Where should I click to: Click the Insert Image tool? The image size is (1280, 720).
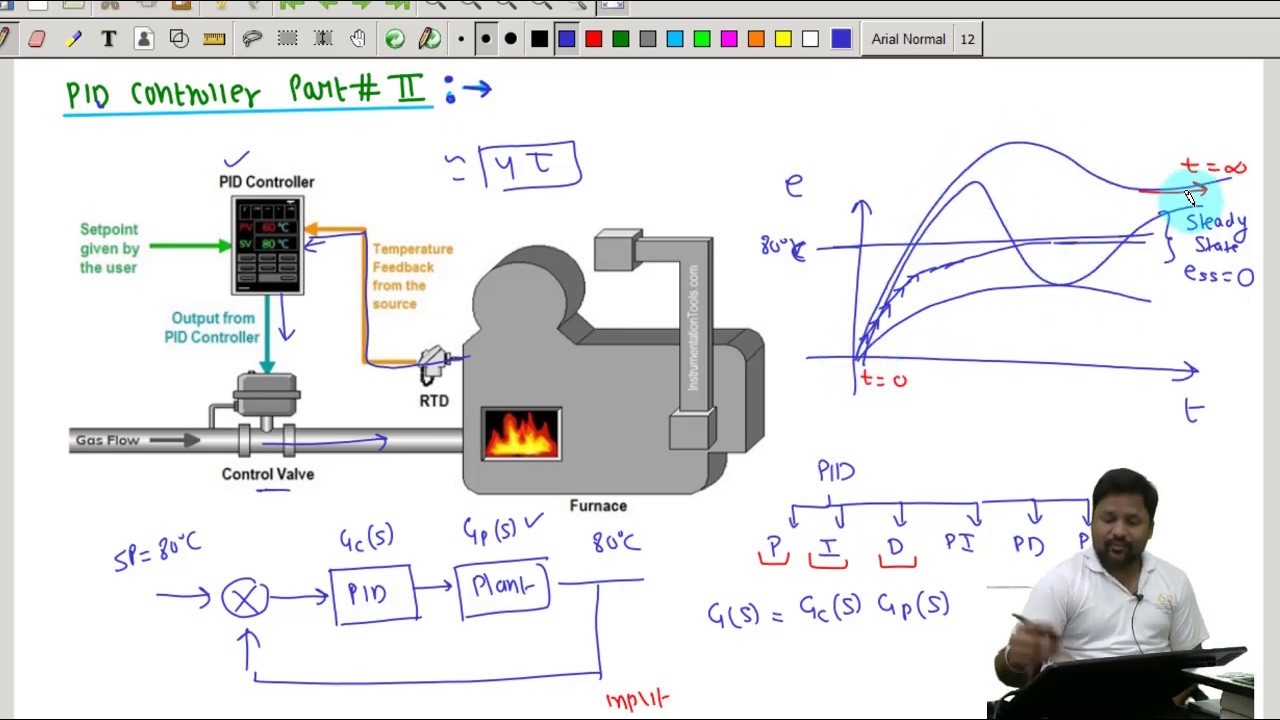(x=144, y=39)
